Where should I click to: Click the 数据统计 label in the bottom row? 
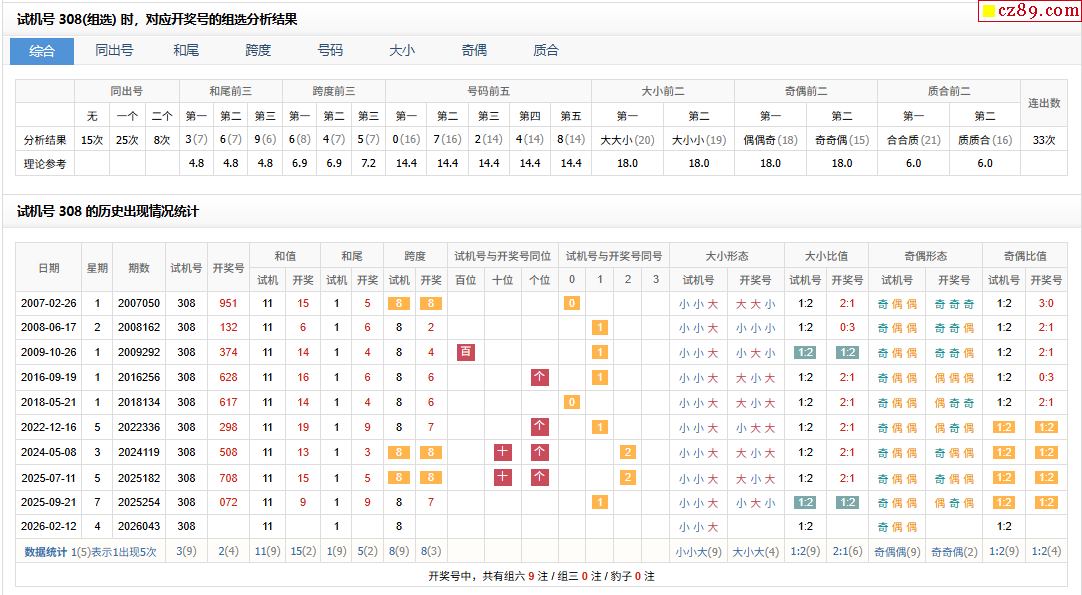tap(46, 551)
